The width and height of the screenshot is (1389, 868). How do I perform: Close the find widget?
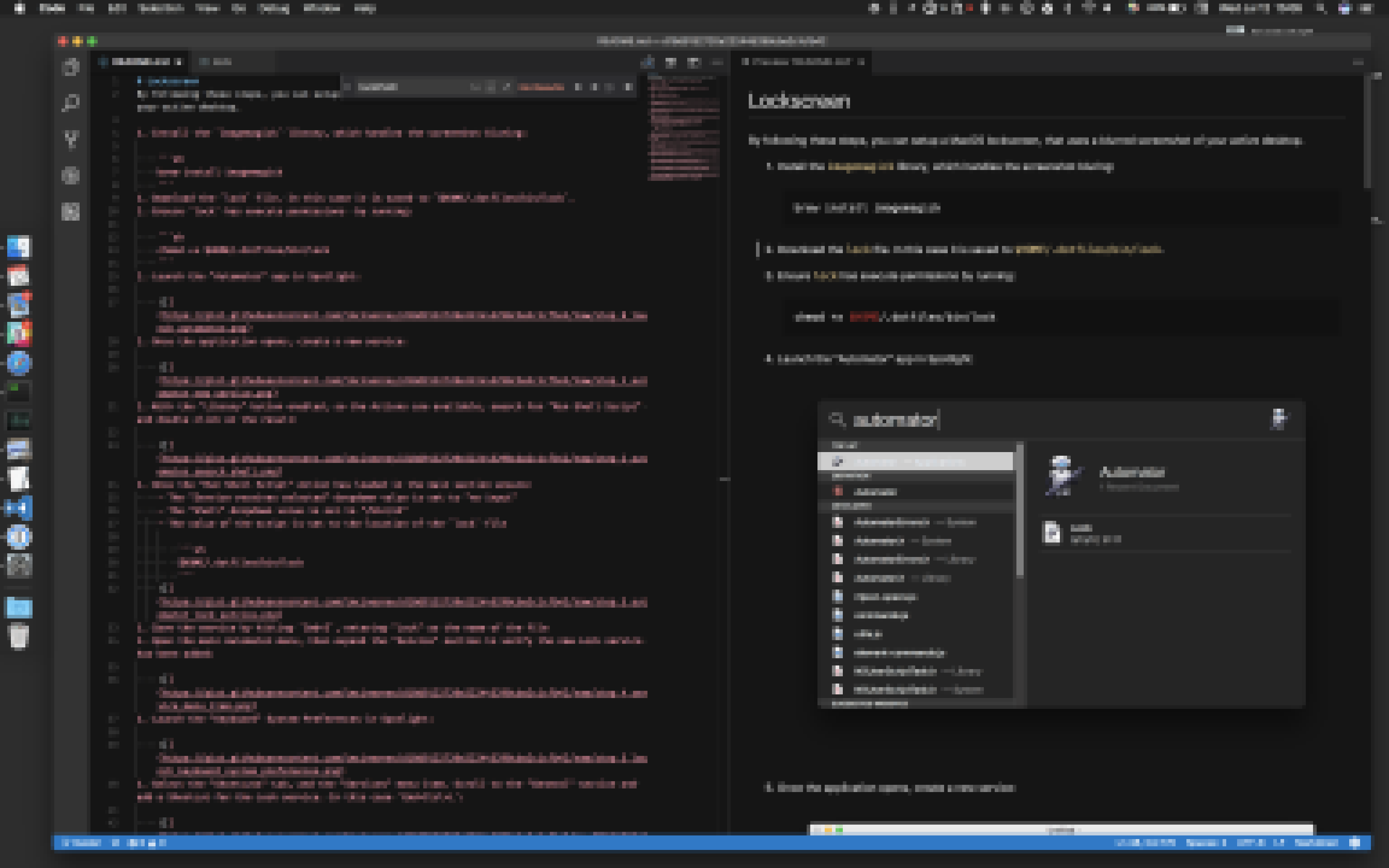[628, 87]
